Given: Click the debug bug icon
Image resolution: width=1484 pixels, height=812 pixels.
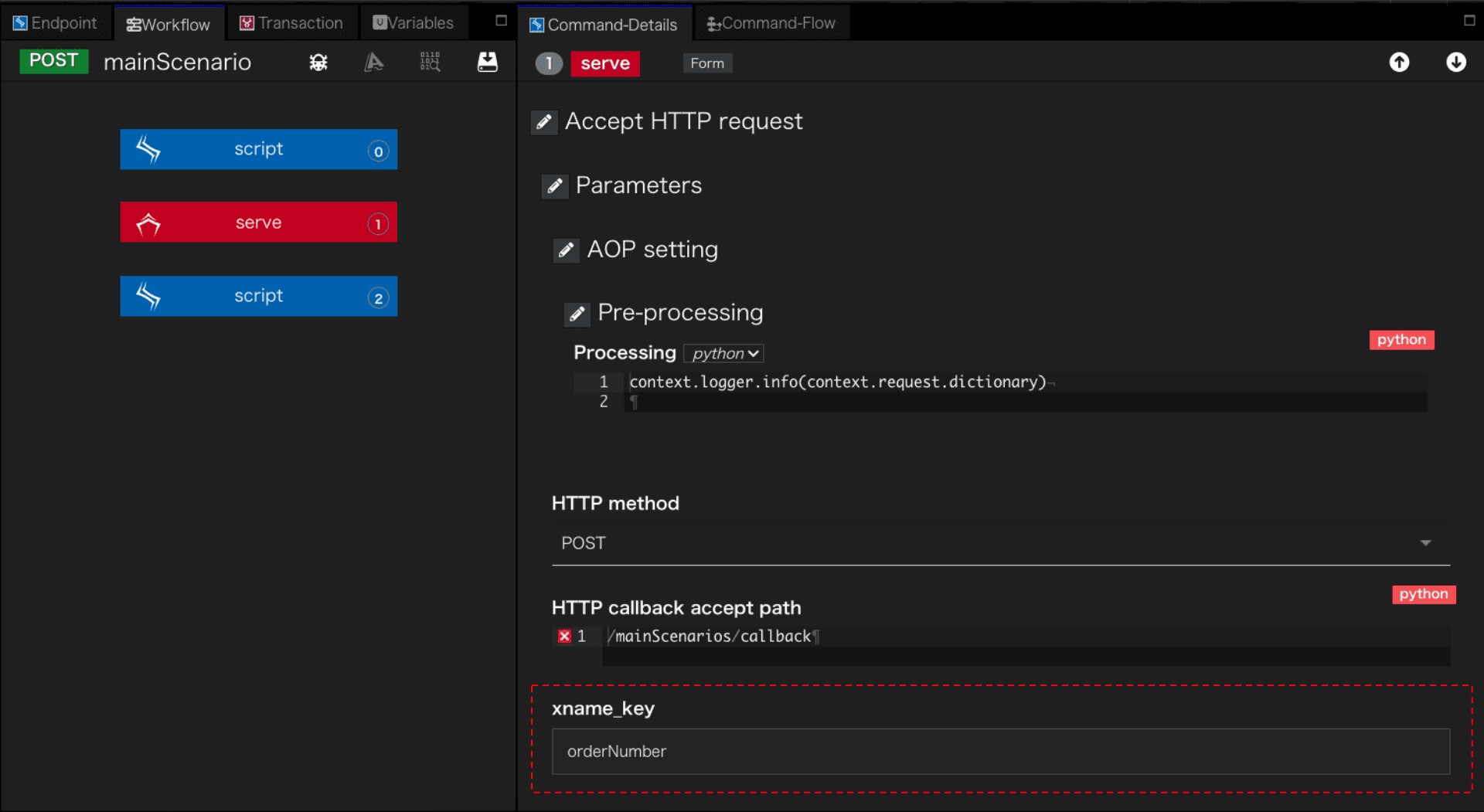Looking at the screenshot, I should click(318, 62).
